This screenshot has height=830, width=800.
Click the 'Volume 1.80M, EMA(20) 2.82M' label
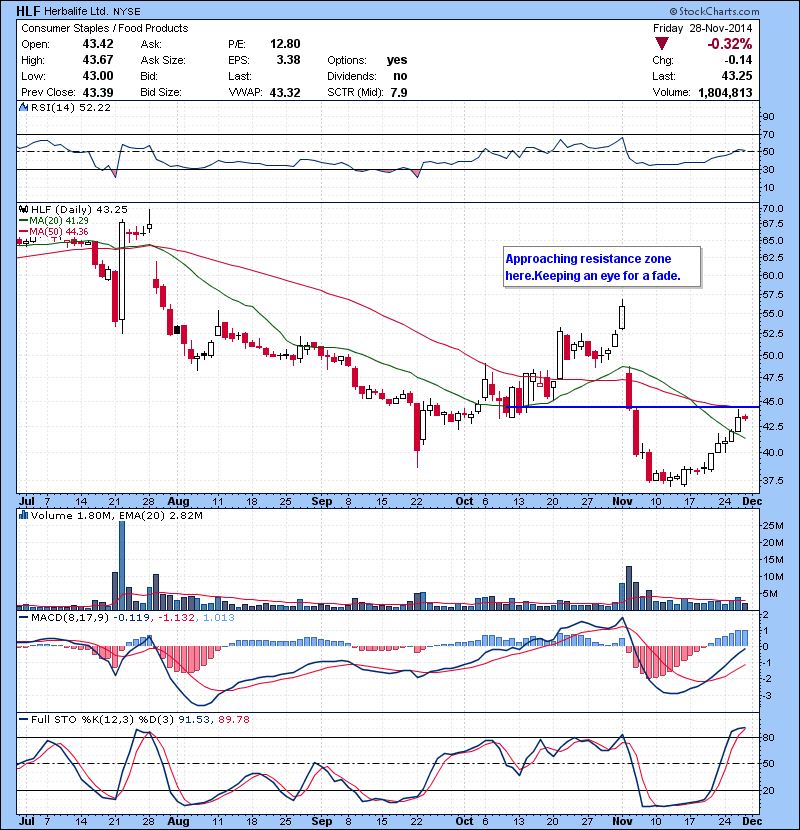pos(116,515)
